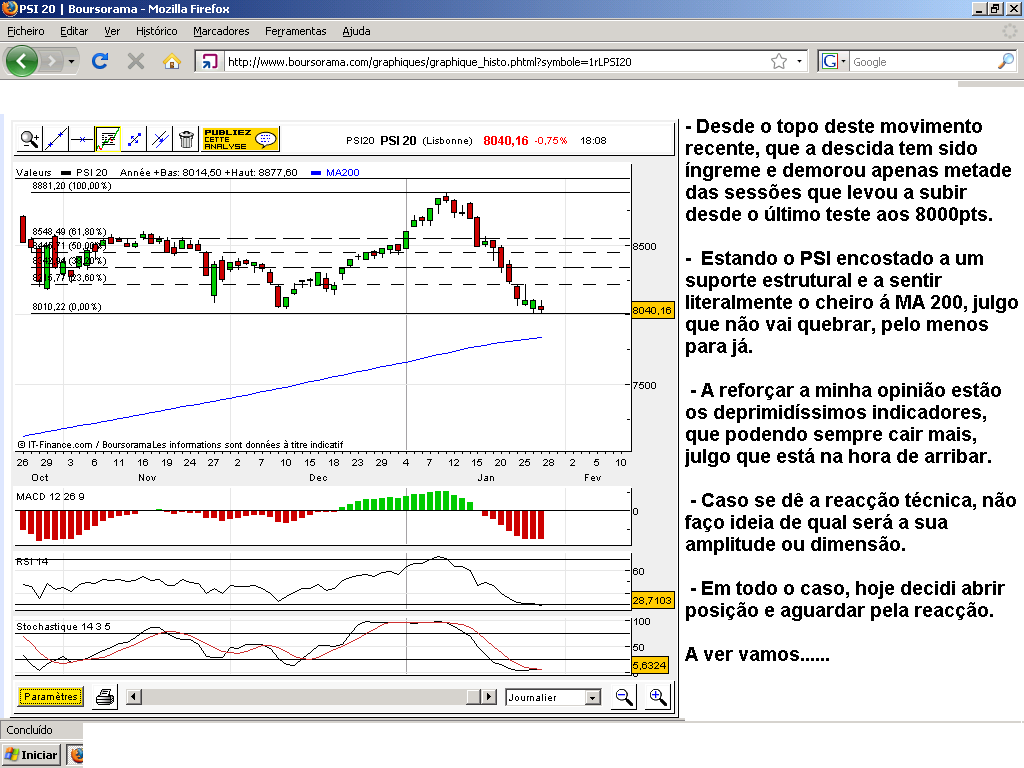
Task: Click the trash can delete icon
Action: pos(186,139)
